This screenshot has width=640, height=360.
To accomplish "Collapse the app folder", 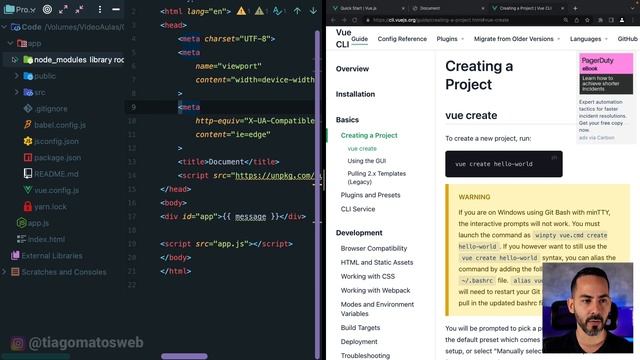I will 11,43.
